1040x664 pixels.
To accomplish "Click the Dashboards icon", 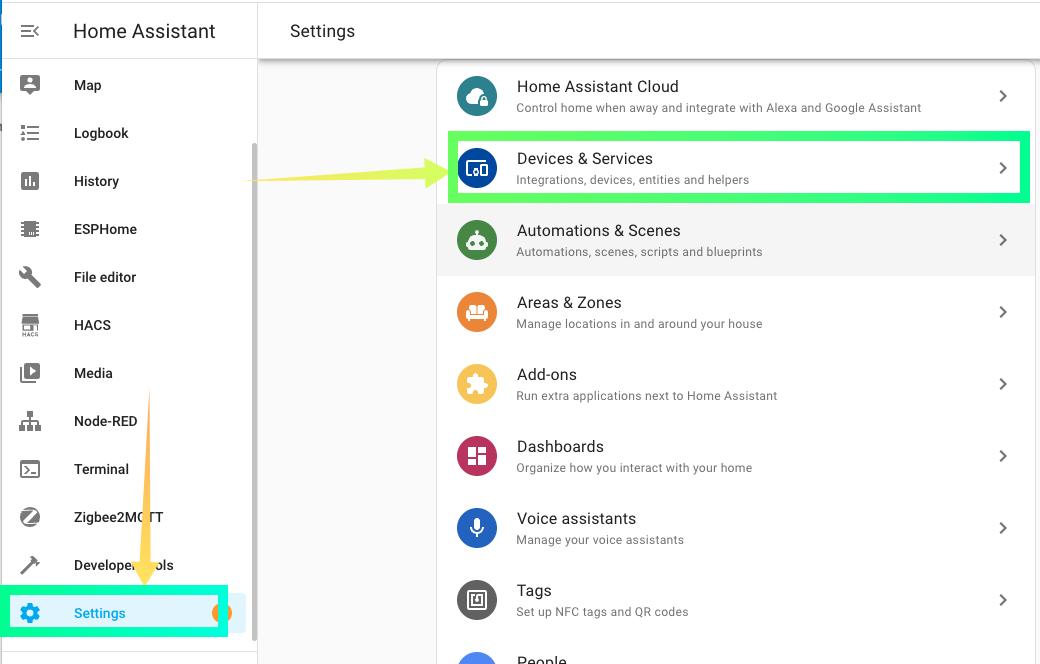I will [x=477, y=456].
